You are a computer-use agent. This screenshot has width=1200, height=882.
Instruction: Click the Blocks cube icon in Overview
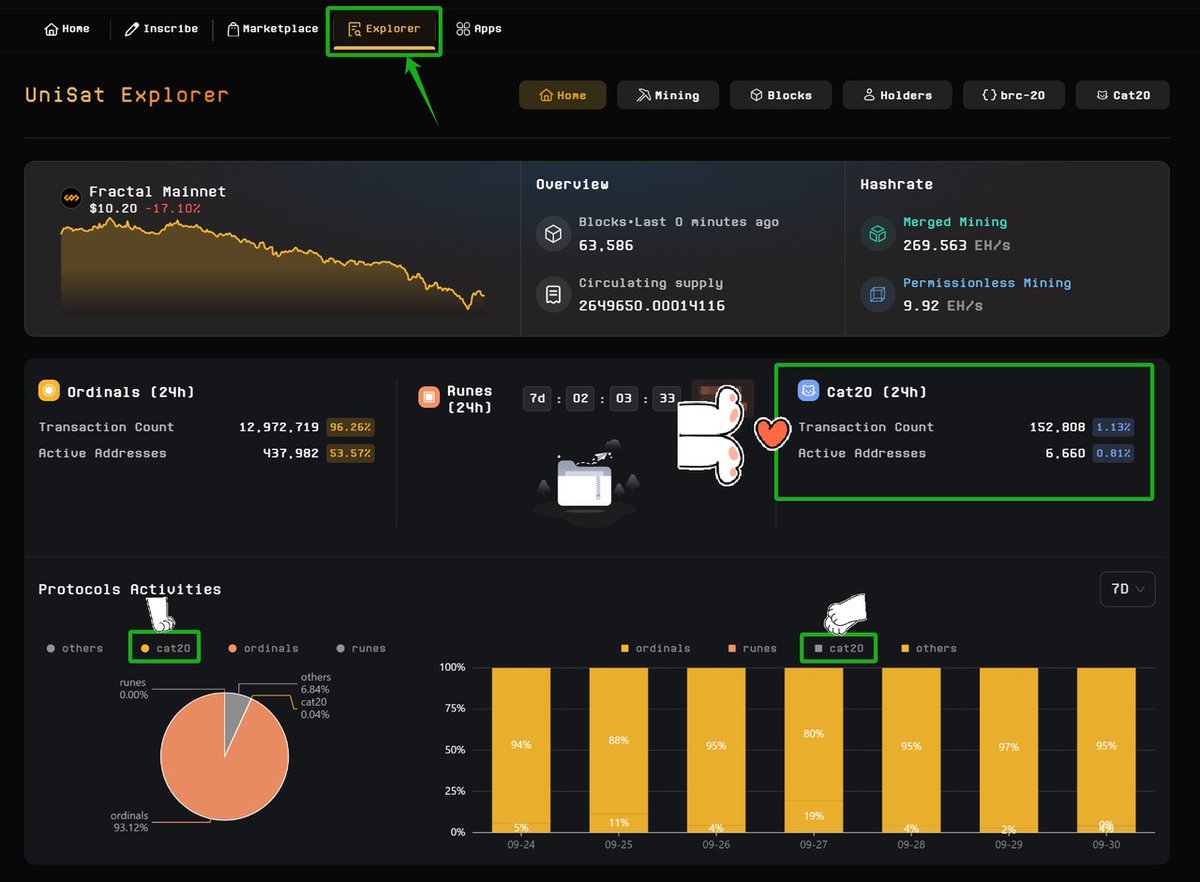(x=553, y=235)
